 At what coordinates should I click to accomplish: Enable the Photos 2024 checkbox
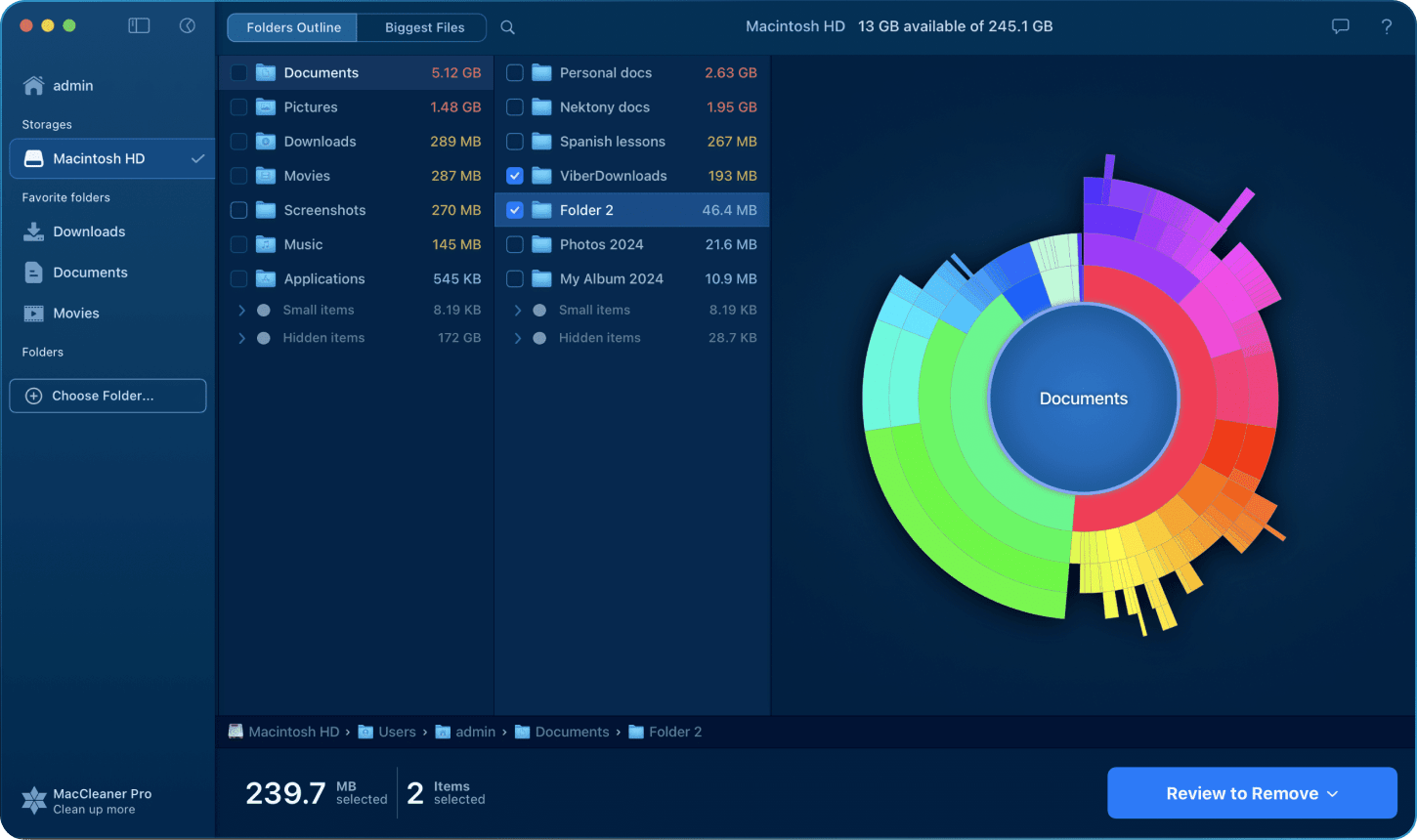pyautogui.click(x=515, y=244)
